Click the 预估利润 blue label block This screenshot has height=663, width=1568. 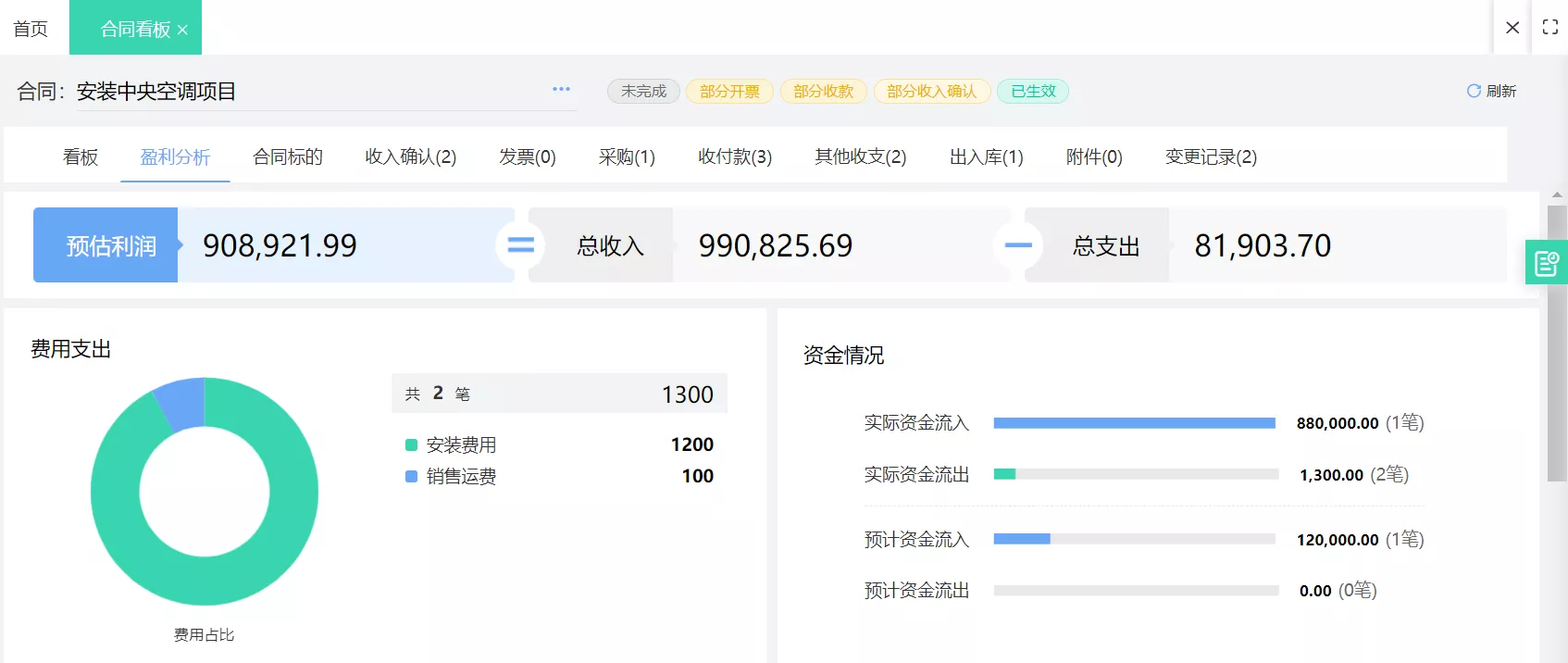point(106,245)
